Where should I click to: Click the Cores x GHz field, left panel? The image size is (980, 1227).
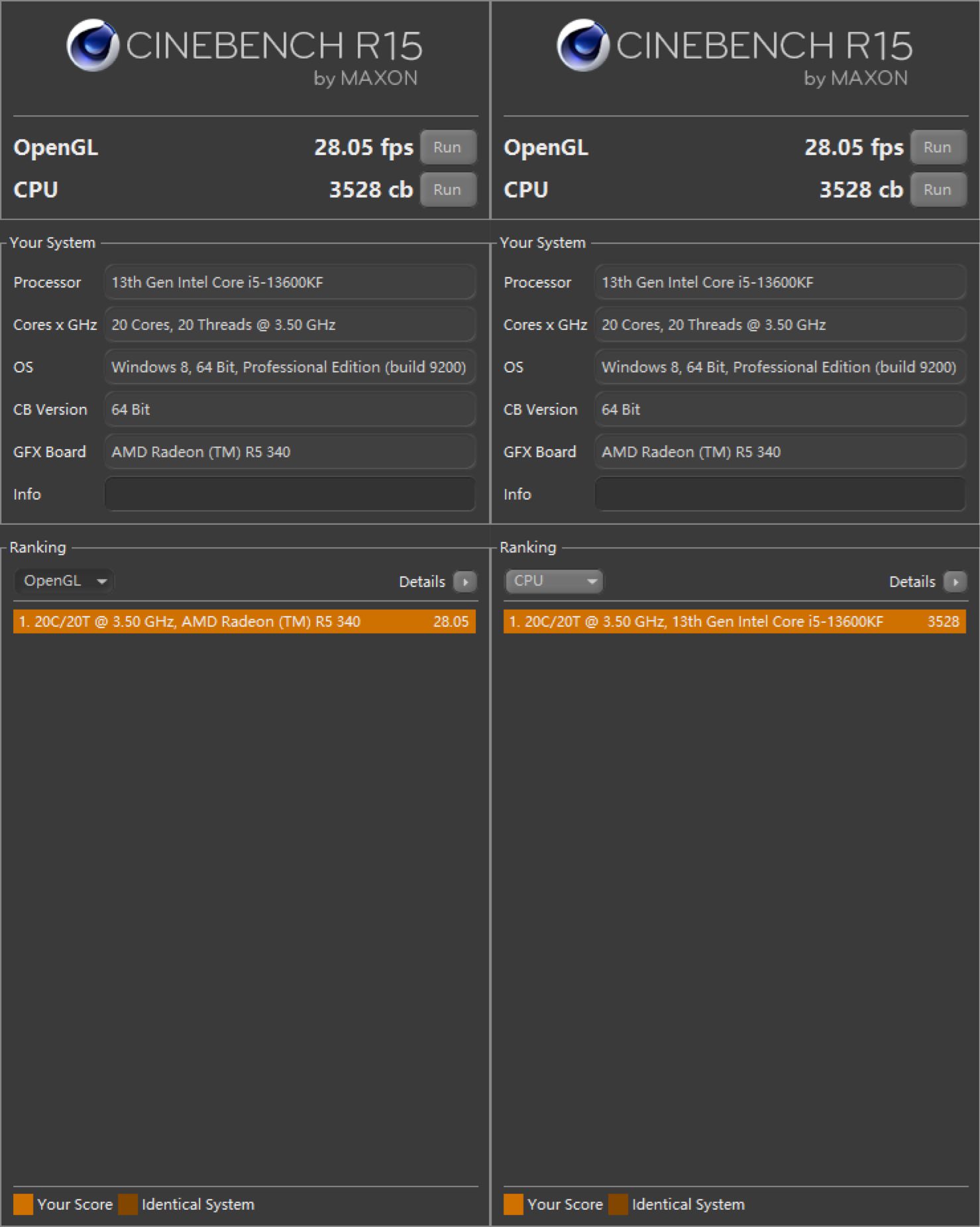point(290,325)
